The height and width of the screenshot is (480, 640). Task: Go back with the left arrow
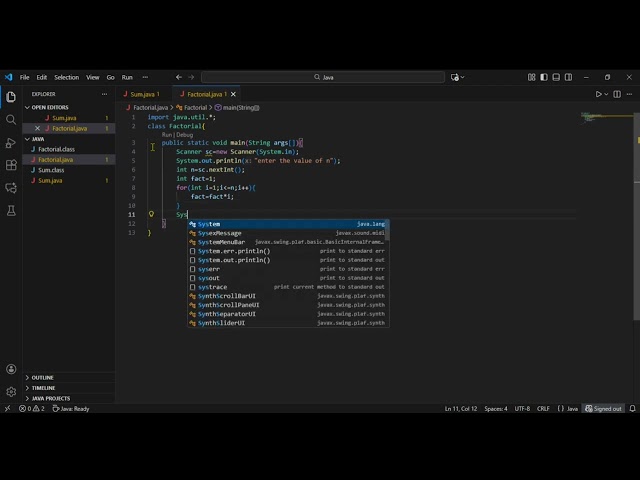pyautogui.click(x=179, y=77)
